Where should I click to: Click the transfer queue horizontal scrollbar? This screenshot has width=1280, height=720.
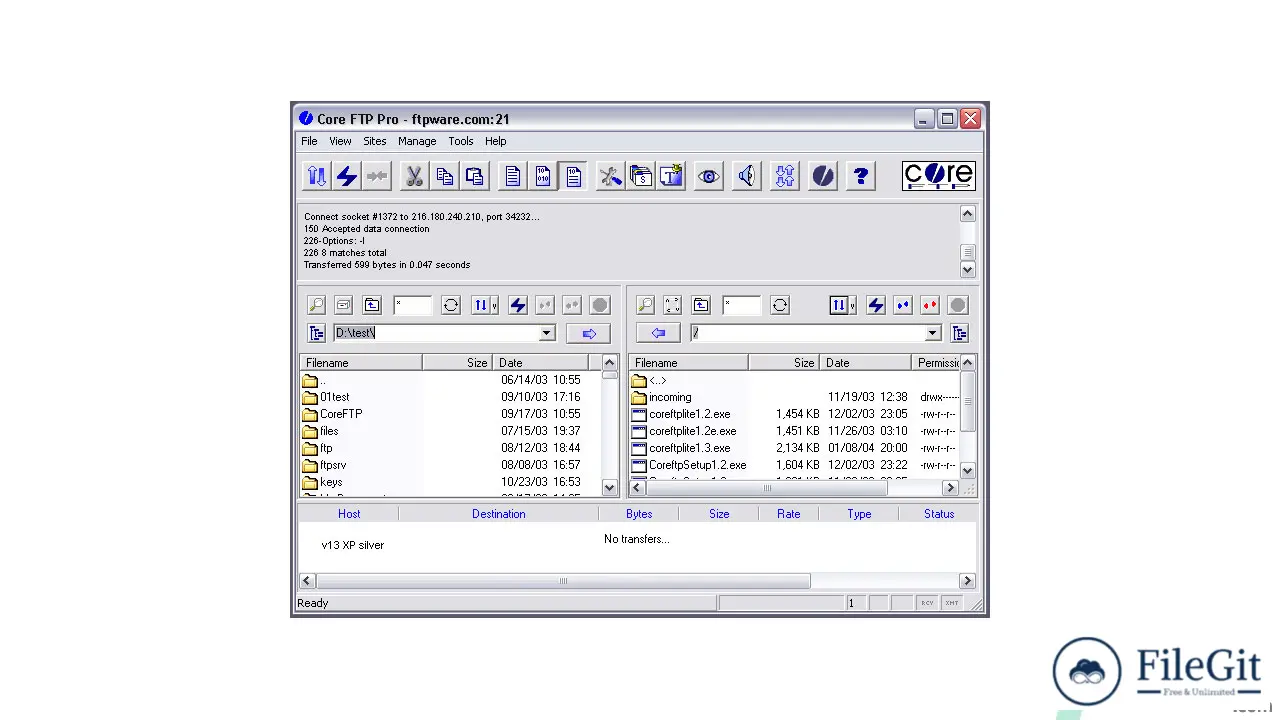[x=563, y=581]
